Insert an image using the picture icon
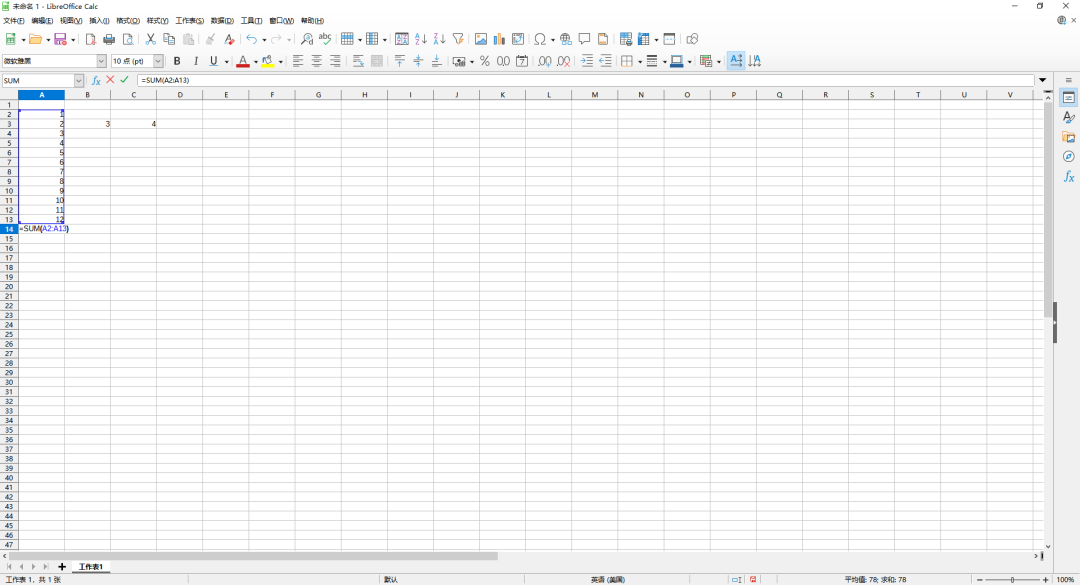The width and height of the screenshot is (1080, 585). [x=481, y=39]
